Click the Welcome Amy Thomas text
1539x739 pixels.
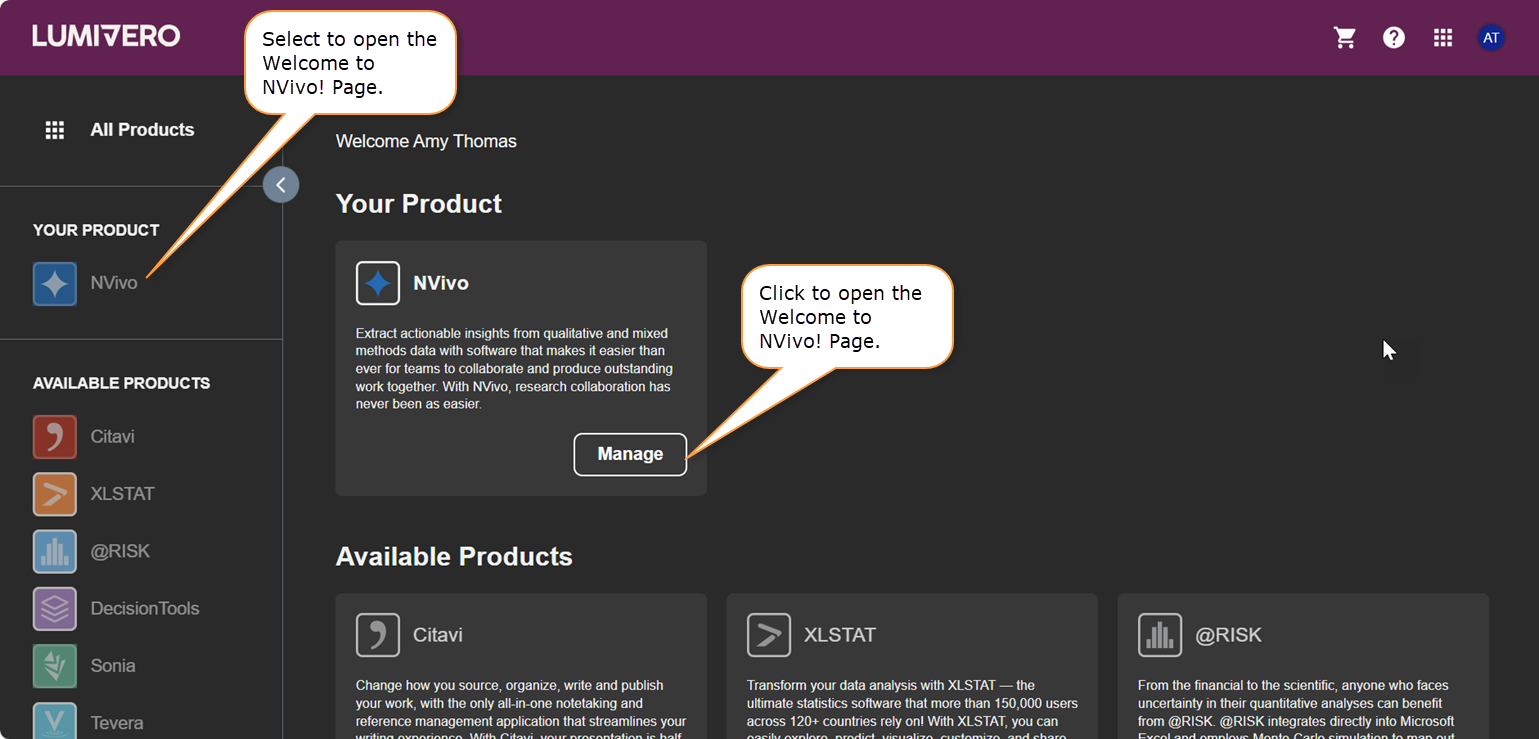pyautogui.click(x=426, y=141)
